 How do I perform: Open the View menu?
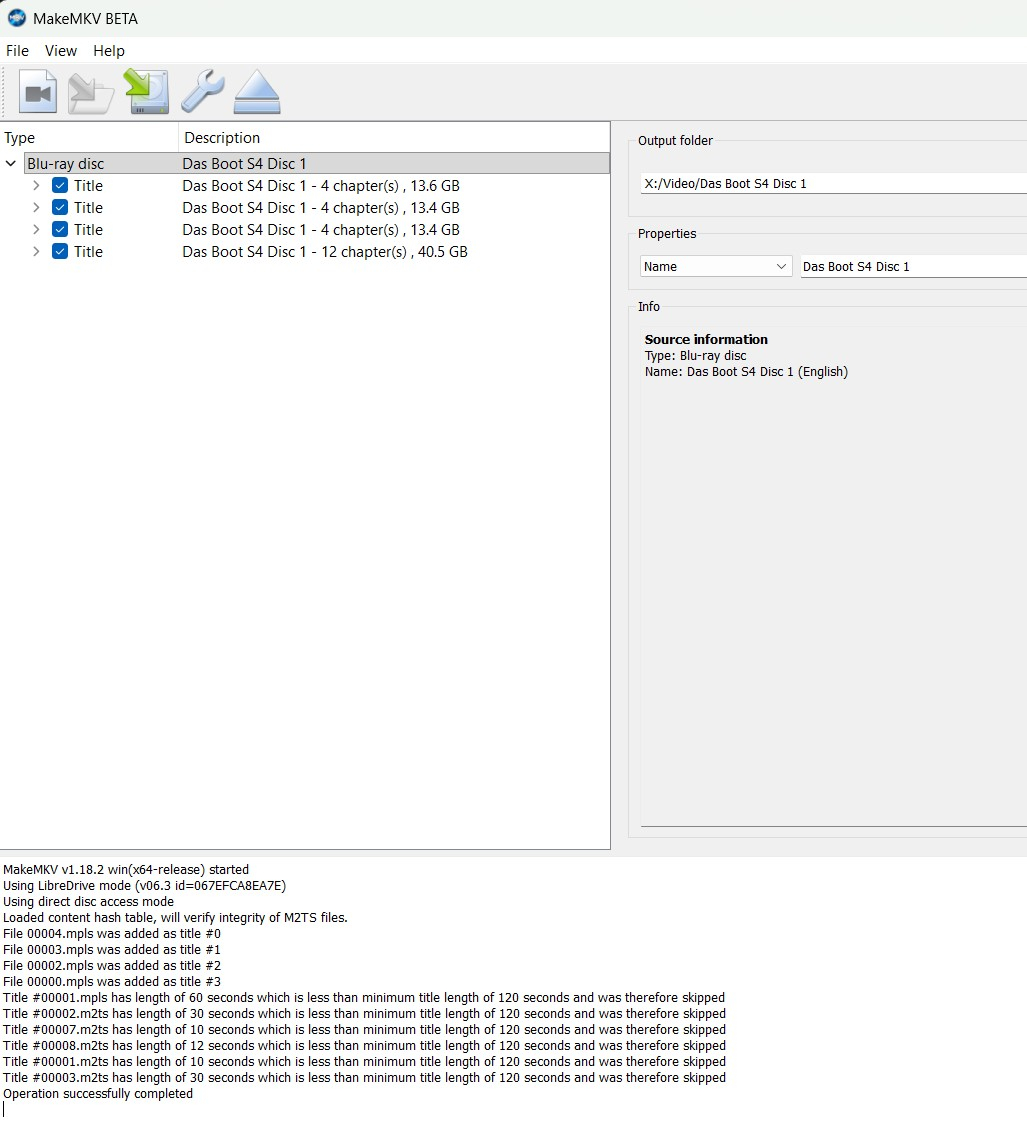[61, 50]
